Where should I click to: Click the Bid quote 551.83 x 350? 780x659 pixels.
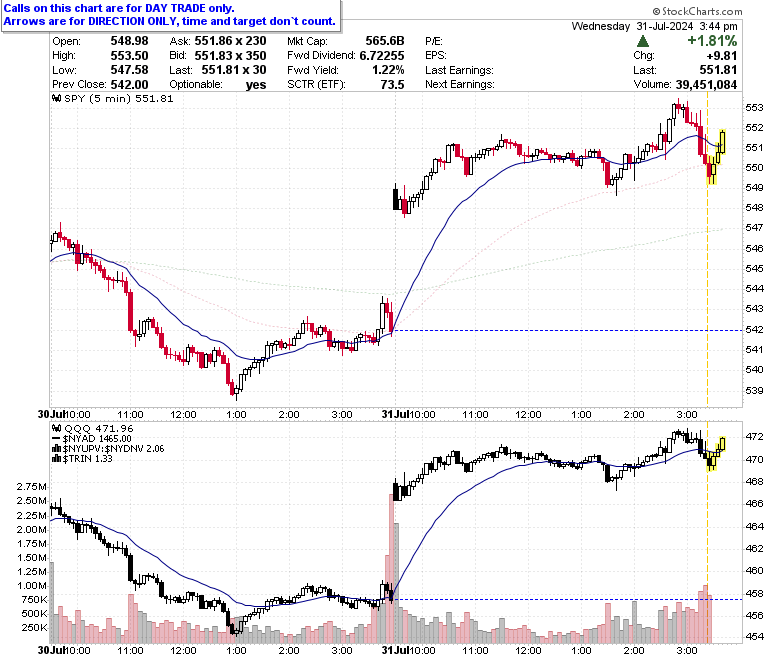click(230, 55)
